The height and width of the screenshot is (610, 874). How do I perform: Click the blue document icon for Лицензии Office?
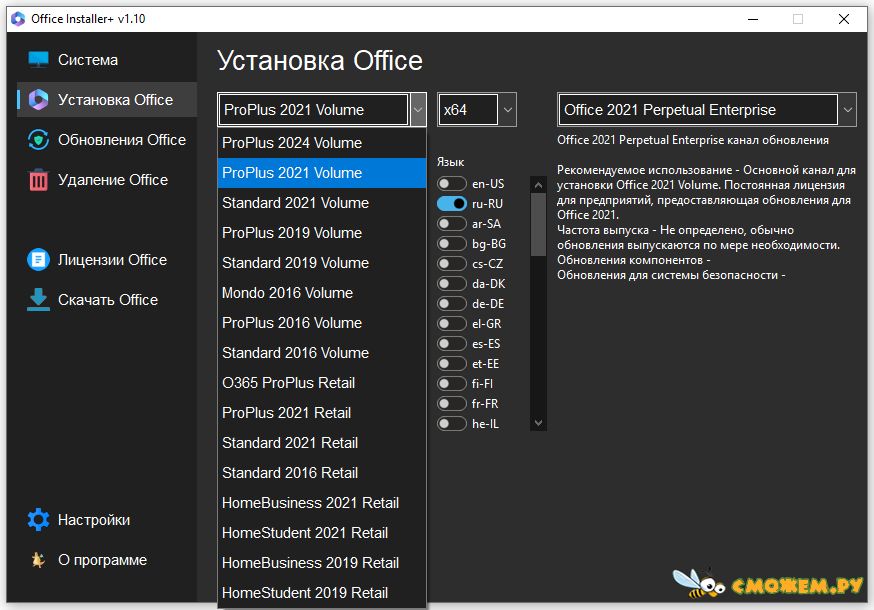point(38,260)
